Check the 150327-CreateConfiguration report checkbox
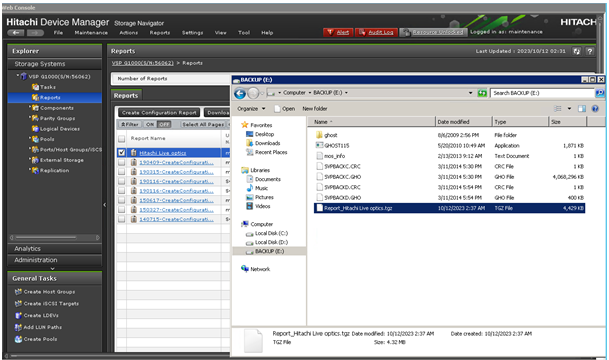The width and height of the screenshot is (609, 360). click(122, 210)
